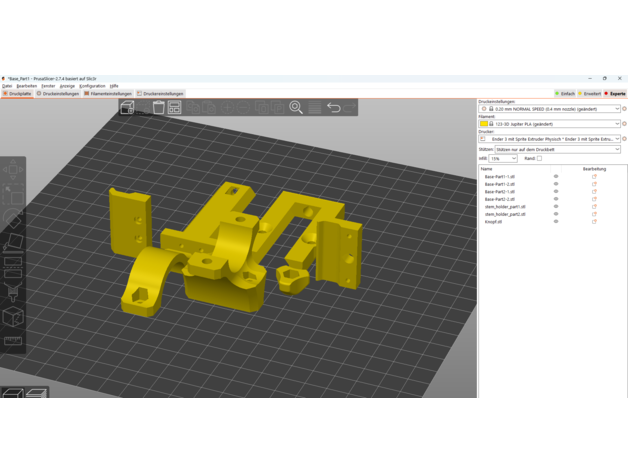Switch to the Filamenteinstellungen tab

(108, 94)
